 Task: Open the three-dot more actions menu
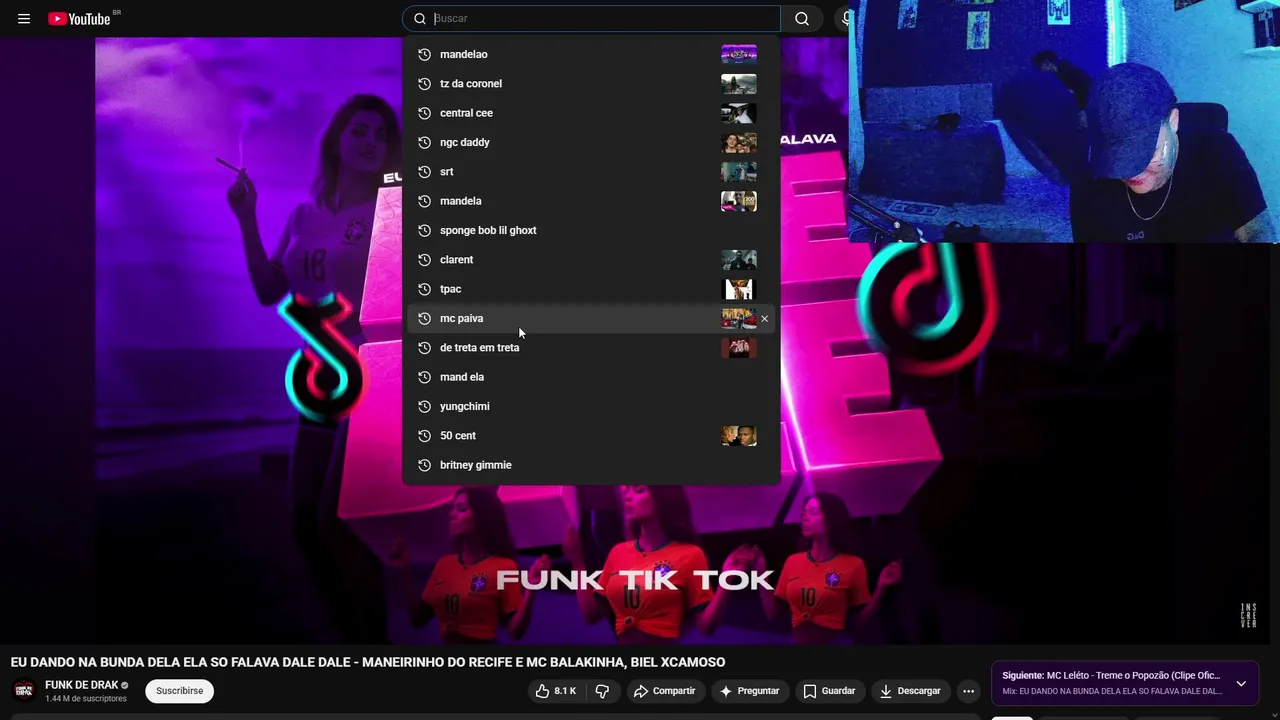pos(968,691)
